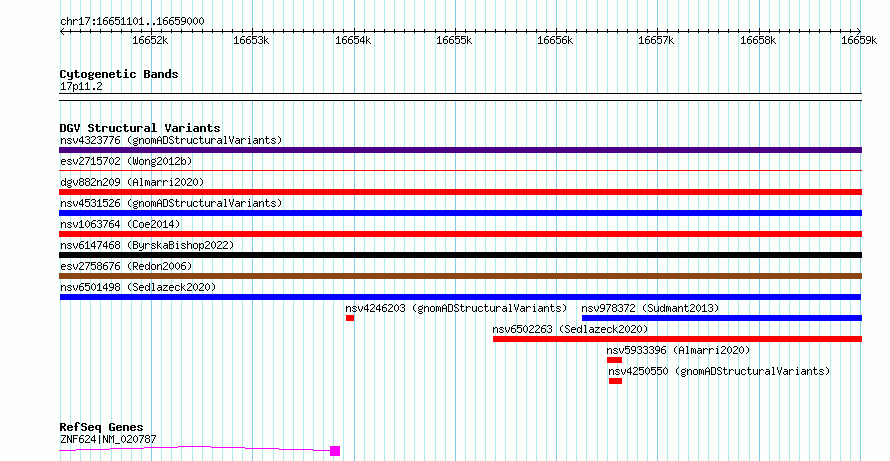Open the small nsv5933396 red variant
This screenshot has height=461, width=890.
[x=614, y=360]
